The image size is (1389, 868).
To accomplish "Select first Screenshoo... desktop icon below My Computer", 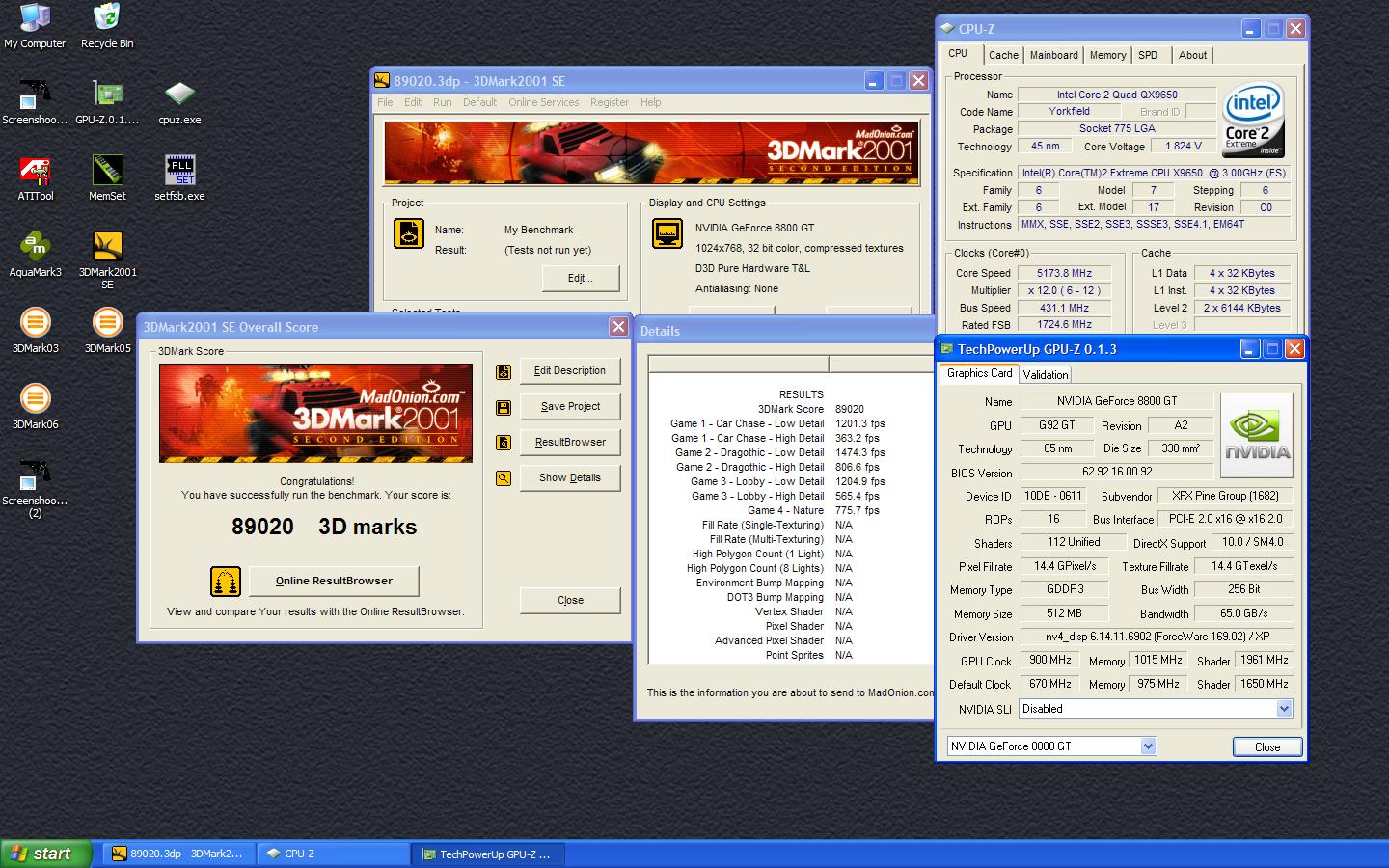I will click(x=35, y=102).
